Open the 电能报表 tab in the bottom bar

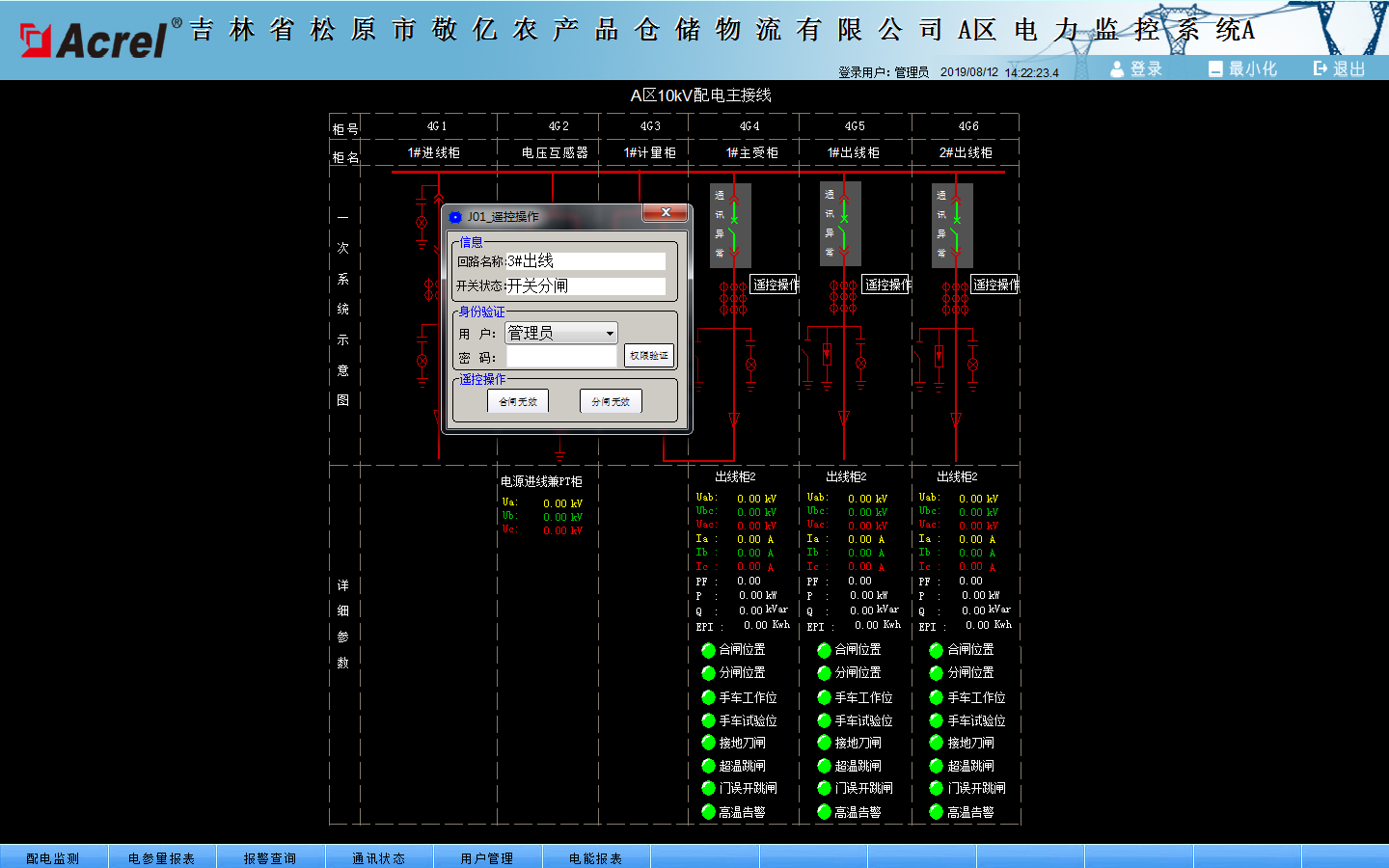click(x=595, y=857)
